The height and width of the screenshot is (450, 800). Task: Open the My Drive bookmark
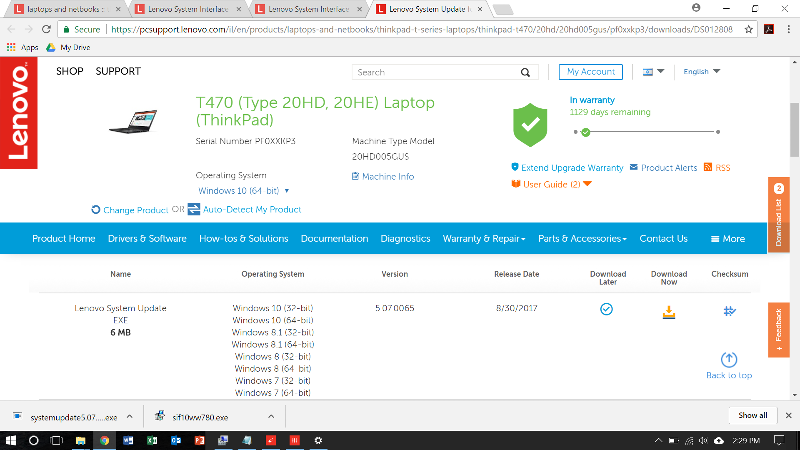tap(68, 47)
